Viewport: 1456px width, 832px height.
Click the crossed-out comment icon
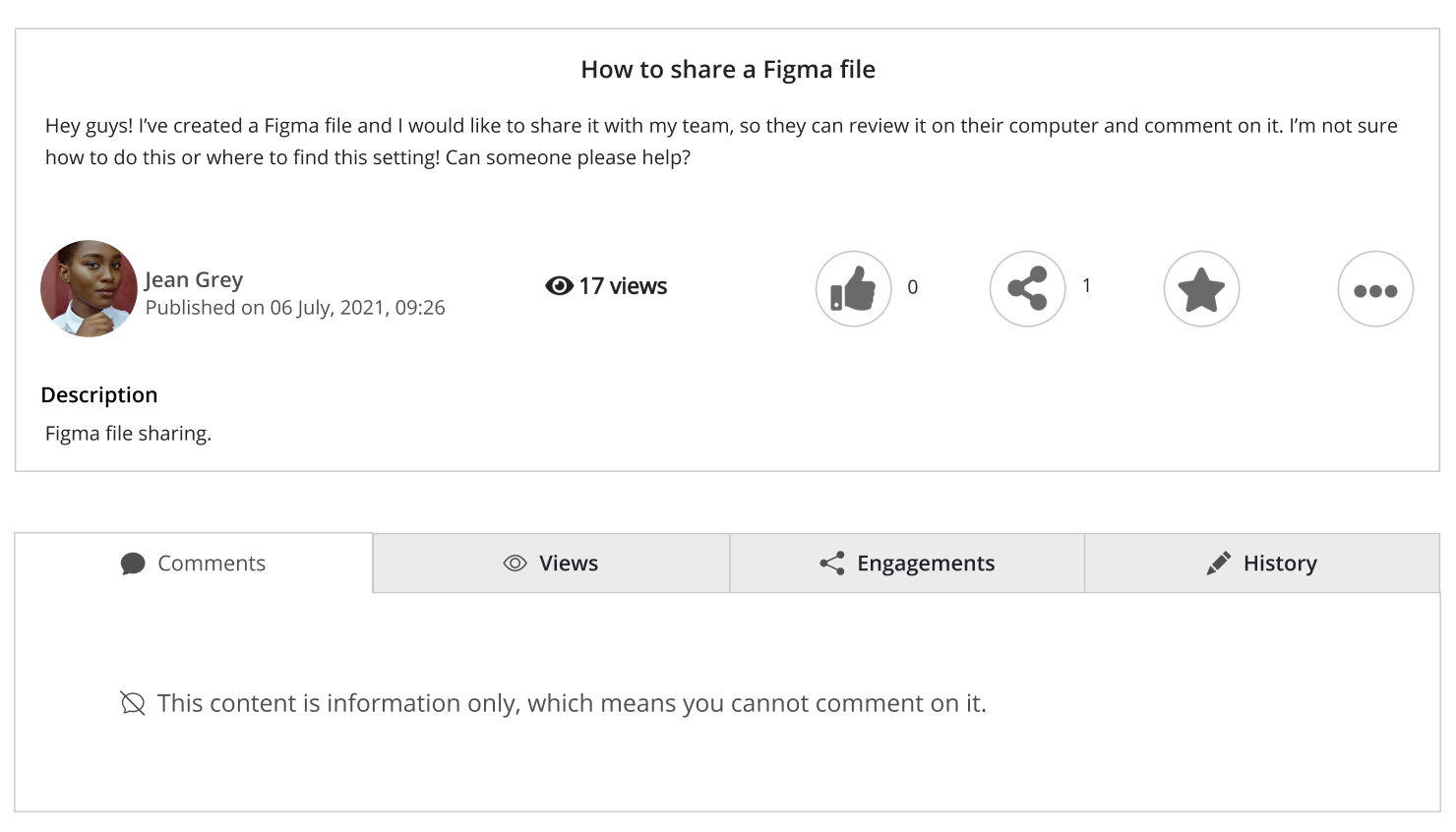tap(132, 703)
